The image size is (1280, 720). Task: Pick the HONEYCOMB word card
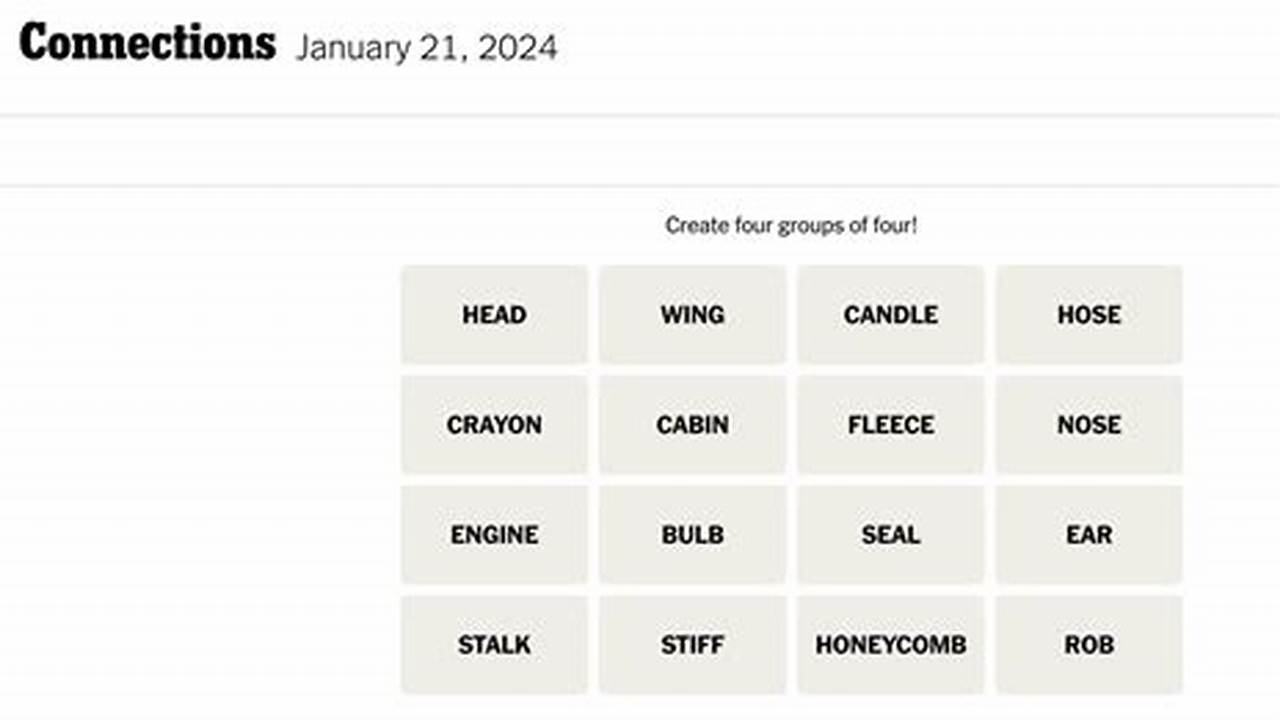pos(890,644)
